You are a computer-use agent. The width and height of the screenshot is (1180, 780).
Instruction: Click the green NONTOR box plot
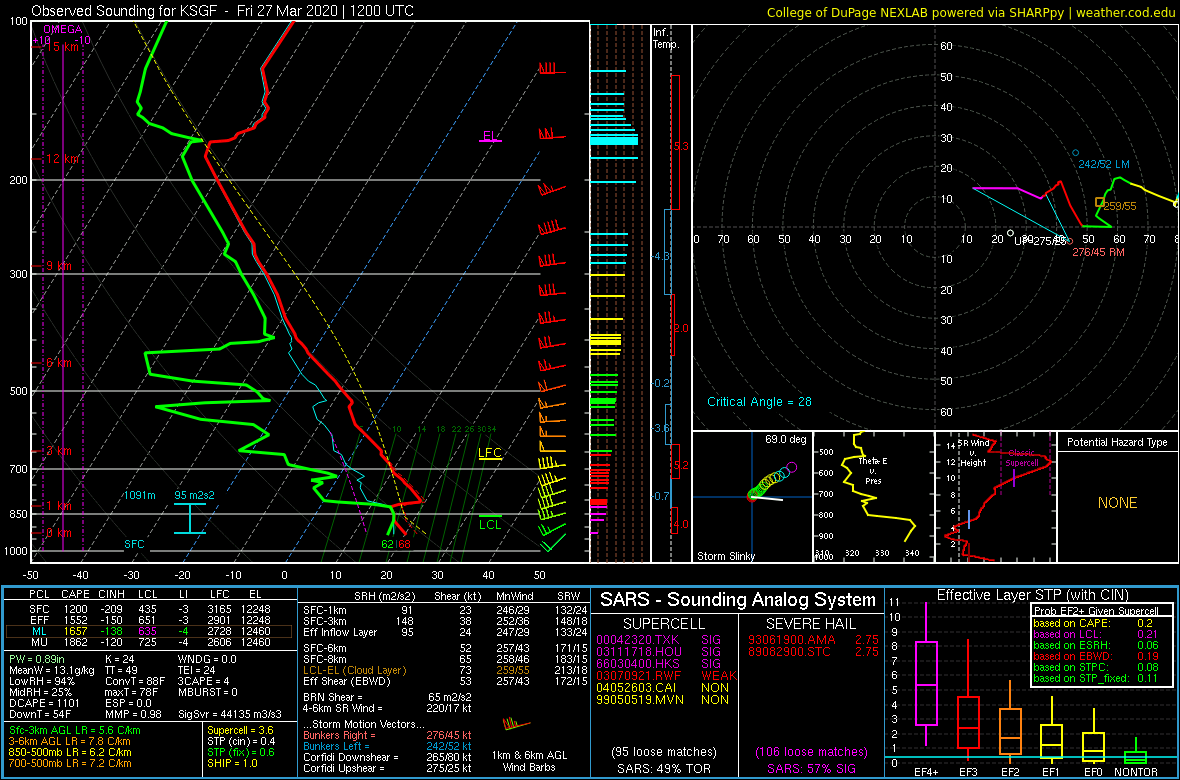click(x=1136, y=757)
